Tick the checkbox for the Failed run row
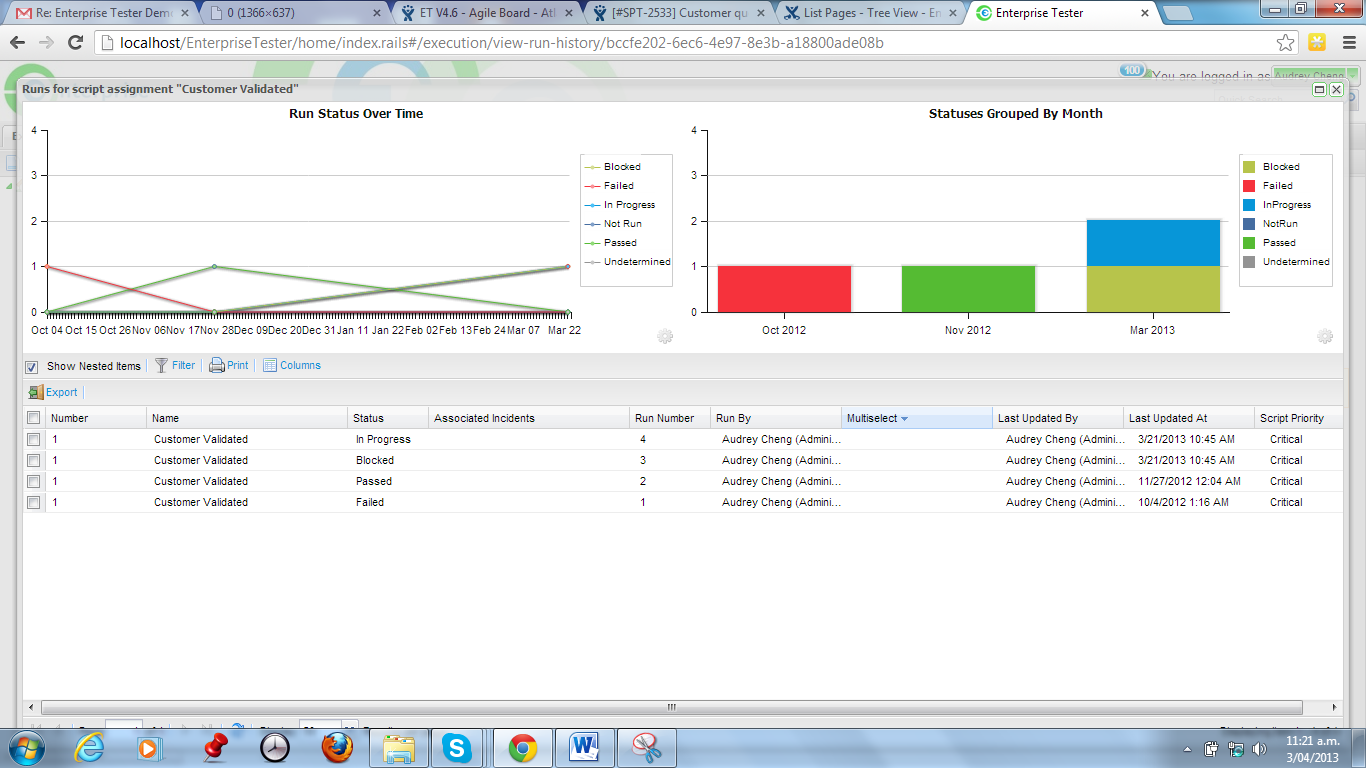Viewport: 1366px width, 768px height. 34,503
